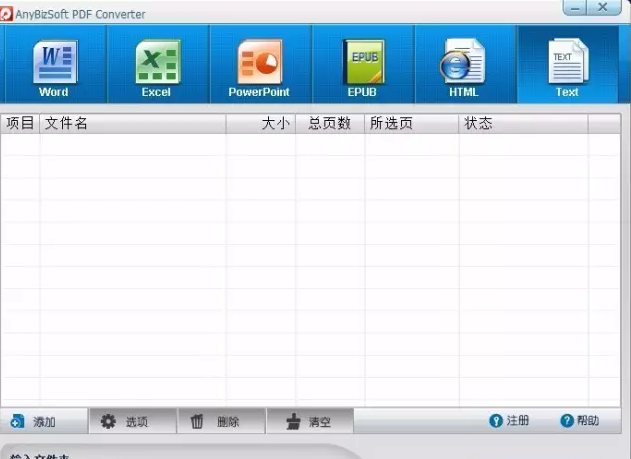This screenshot has width=631, height=459.
Task: Choose the Excel output format icon
Action: 157,64
